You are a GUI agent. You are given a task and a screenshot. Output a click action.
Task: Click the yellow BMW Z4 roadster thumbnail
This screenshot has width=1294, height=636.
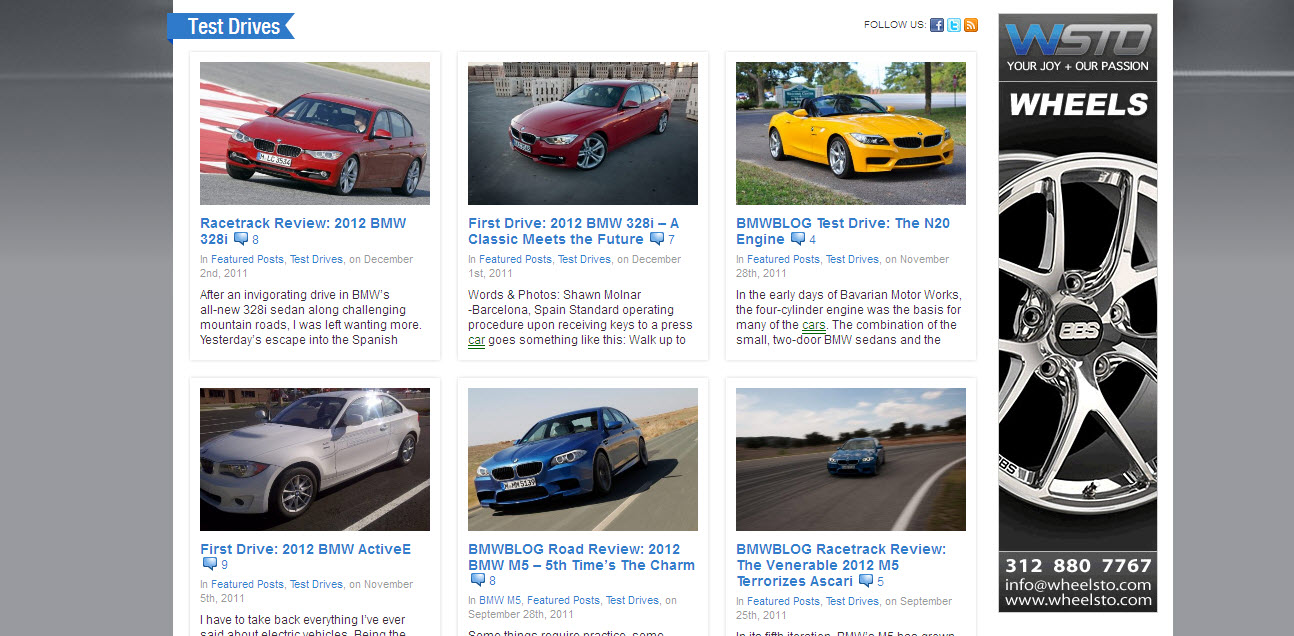point(850,133)
